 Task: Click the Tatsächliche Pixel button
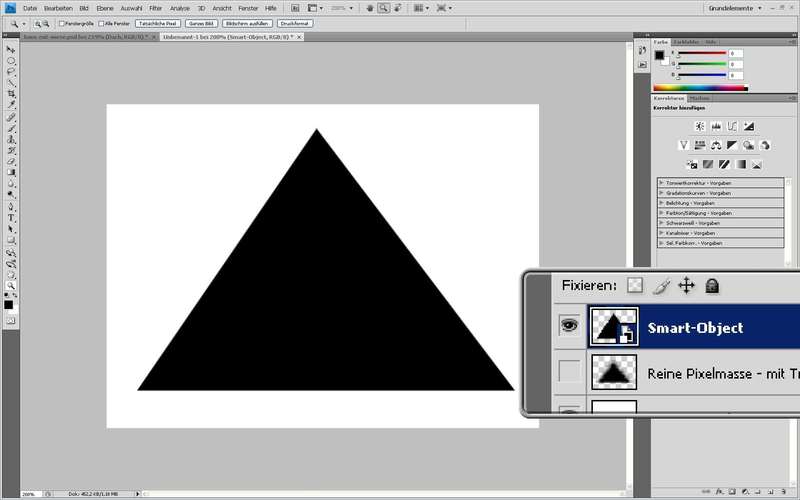156,22
